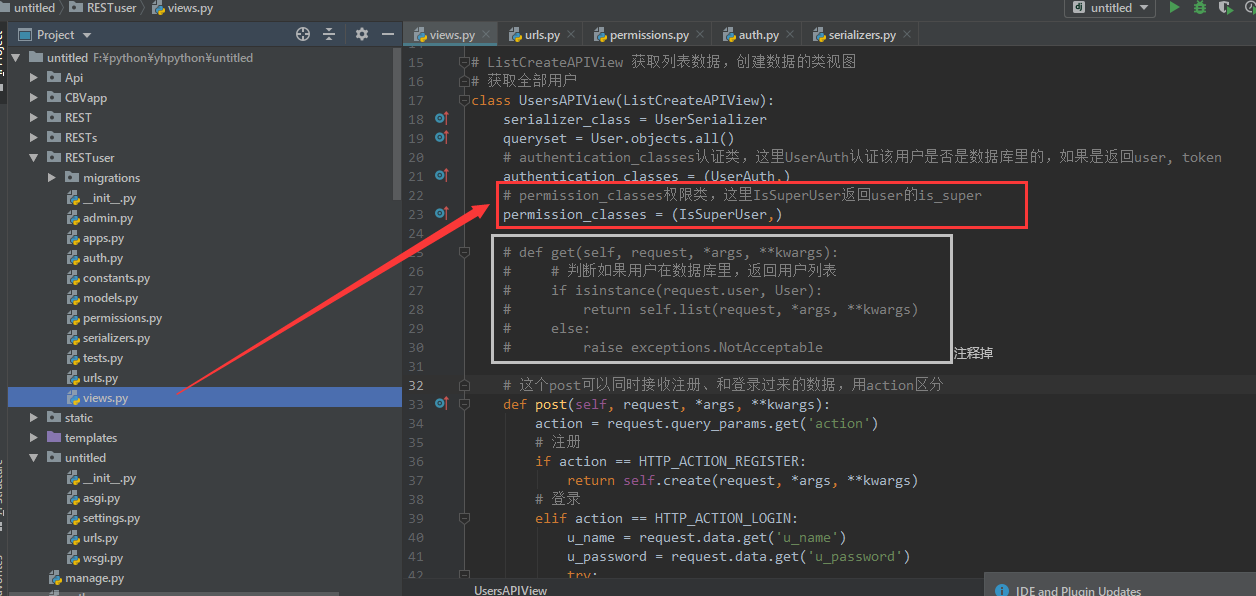Expand the templates folder
Screen dimensions: 1256x596
coord(34,438)
